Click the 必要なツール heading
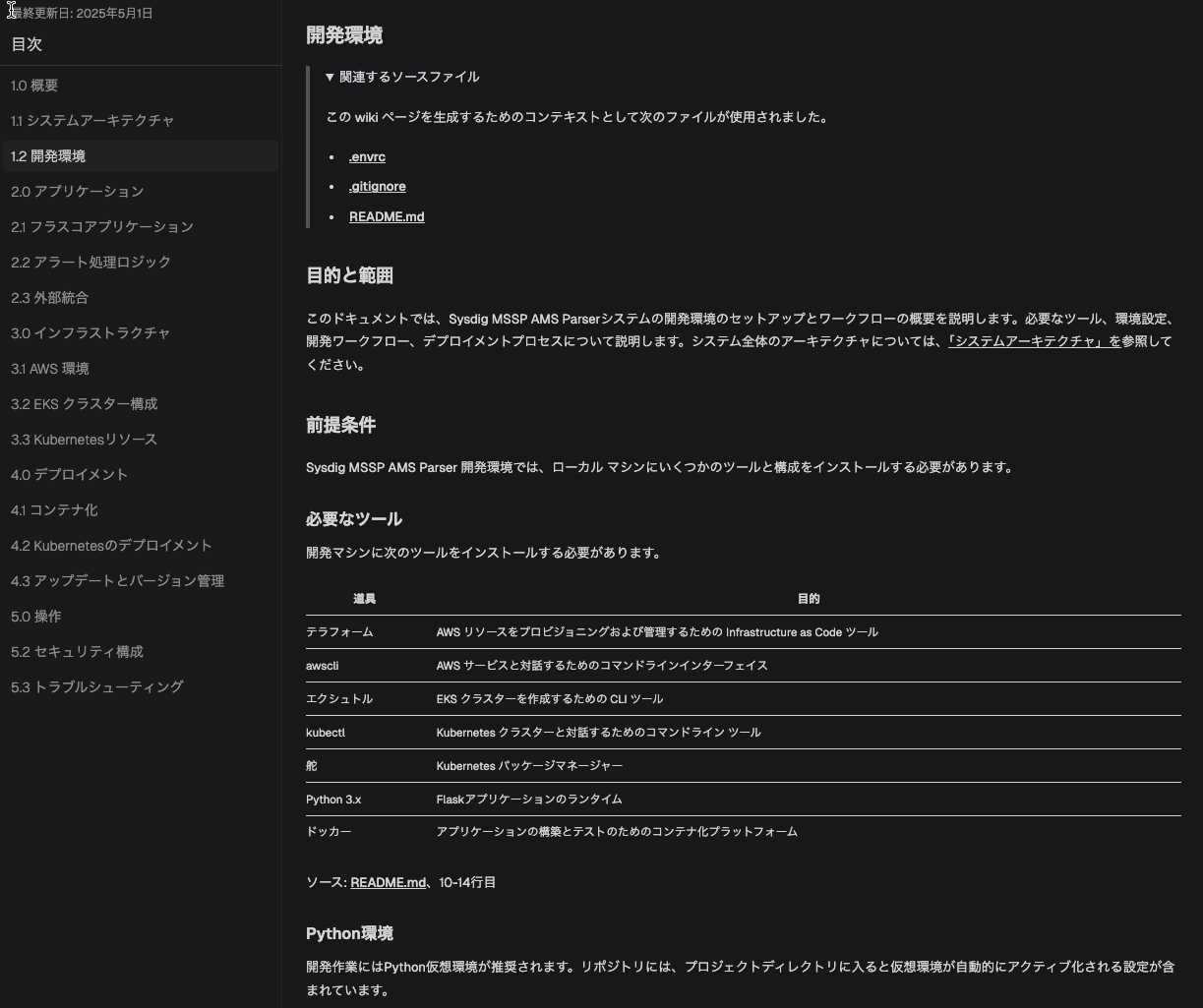 click(x=354, y=519)
